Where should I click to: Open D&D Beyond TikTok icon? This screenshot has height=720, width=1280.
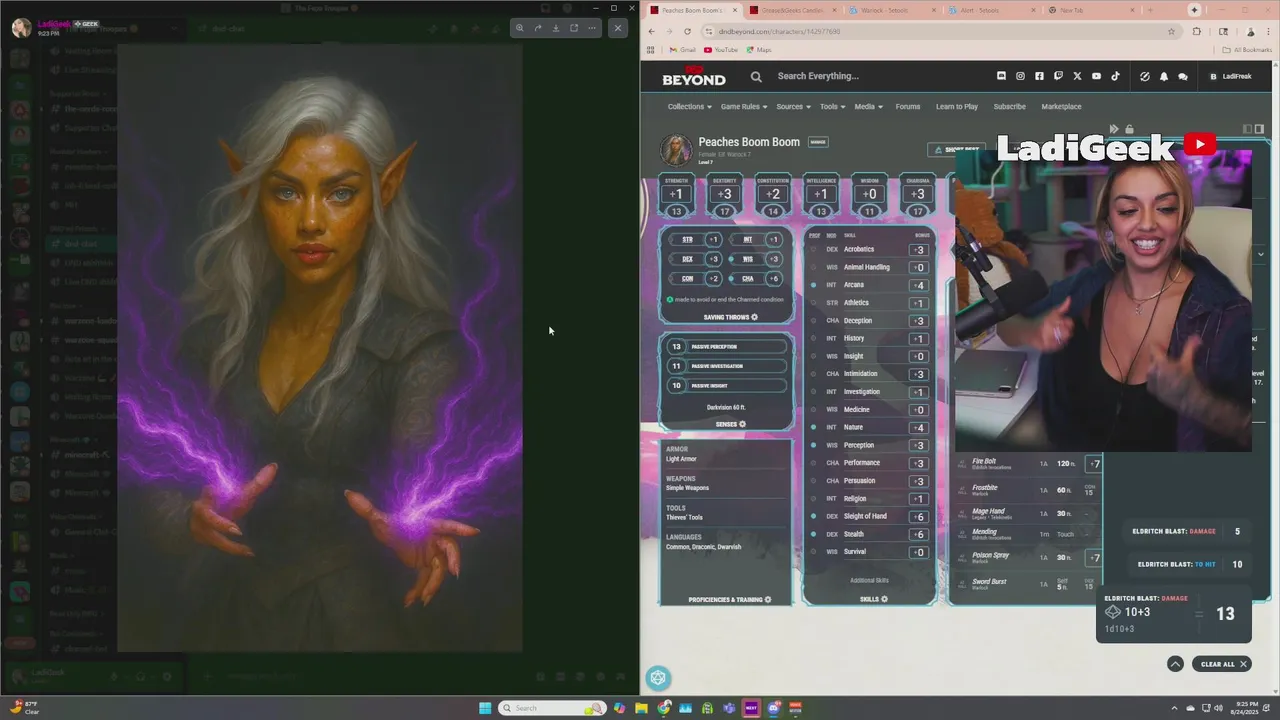1115,76
